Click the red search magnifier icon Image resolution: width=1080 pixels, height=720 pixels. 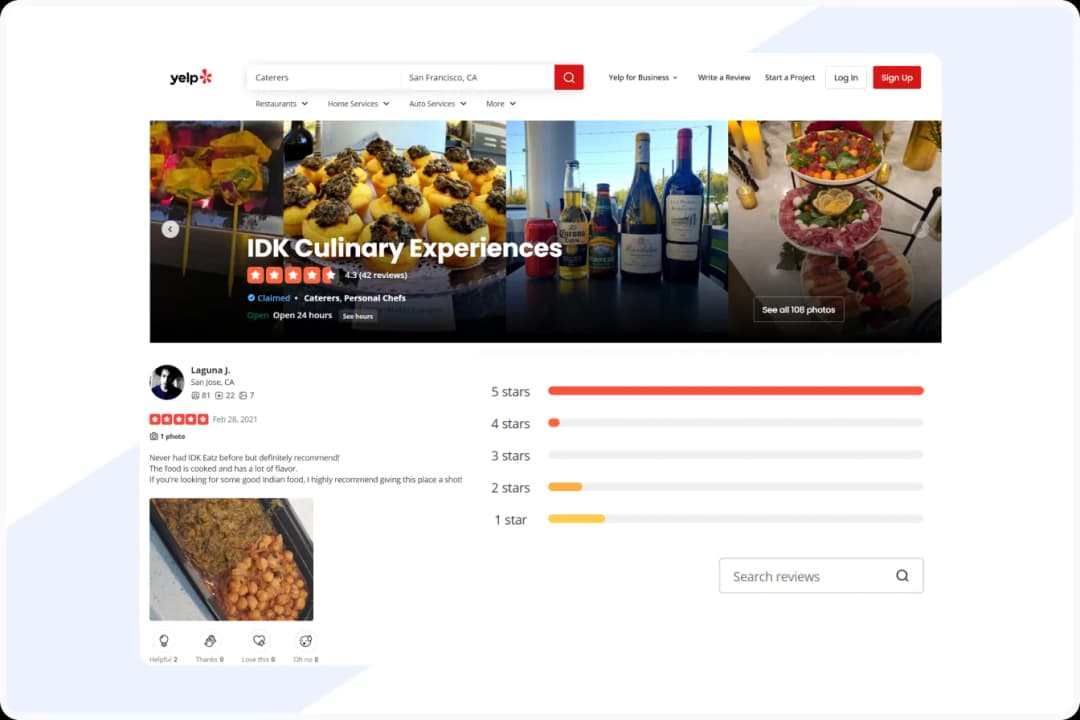pos(568,77)
